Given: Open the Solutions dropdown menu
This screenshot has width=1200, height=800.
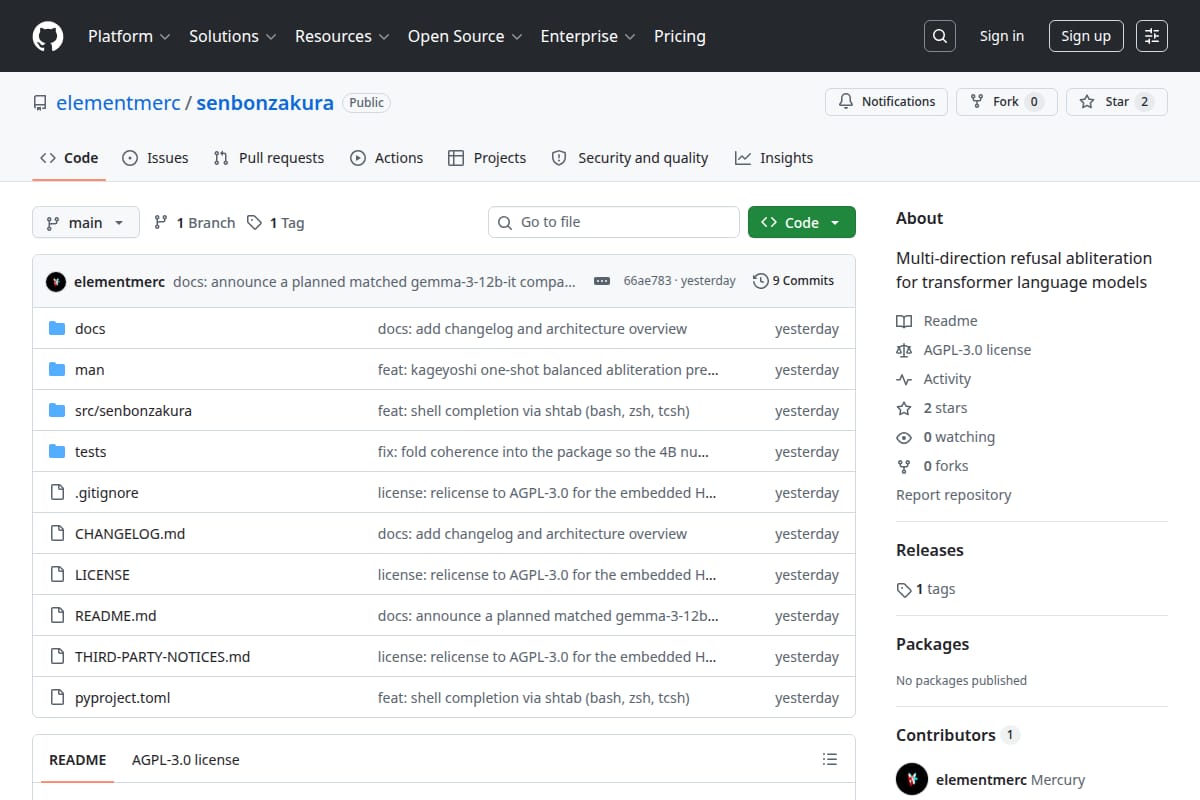Looking at the screenshot, I should tap(232, 36).
